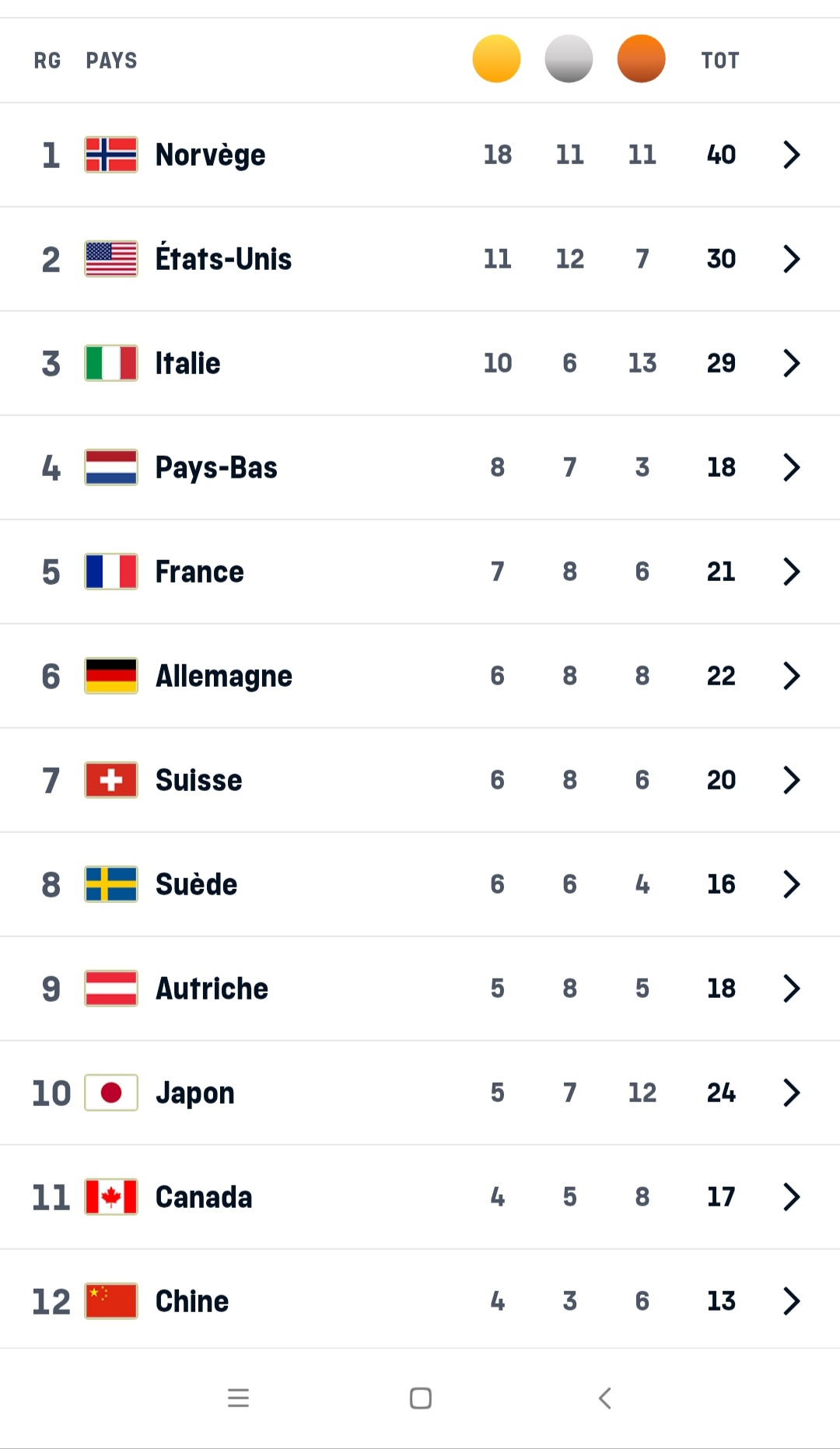This screenshot has height=1449, width=840.
Task: Tap the silver medal column icon
Action: [x=569, y=59]
